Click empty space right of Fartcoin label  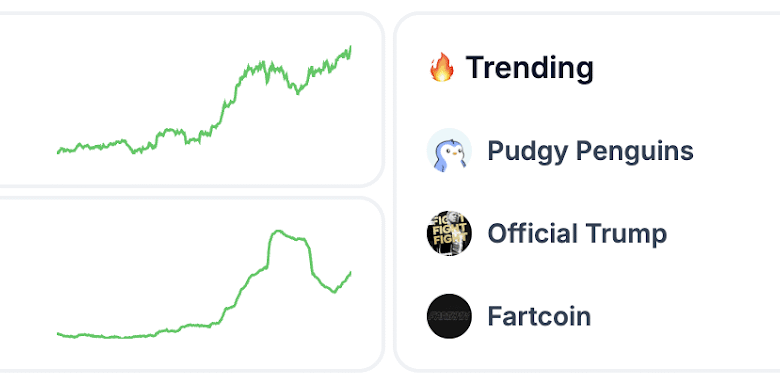pos(686,316)
